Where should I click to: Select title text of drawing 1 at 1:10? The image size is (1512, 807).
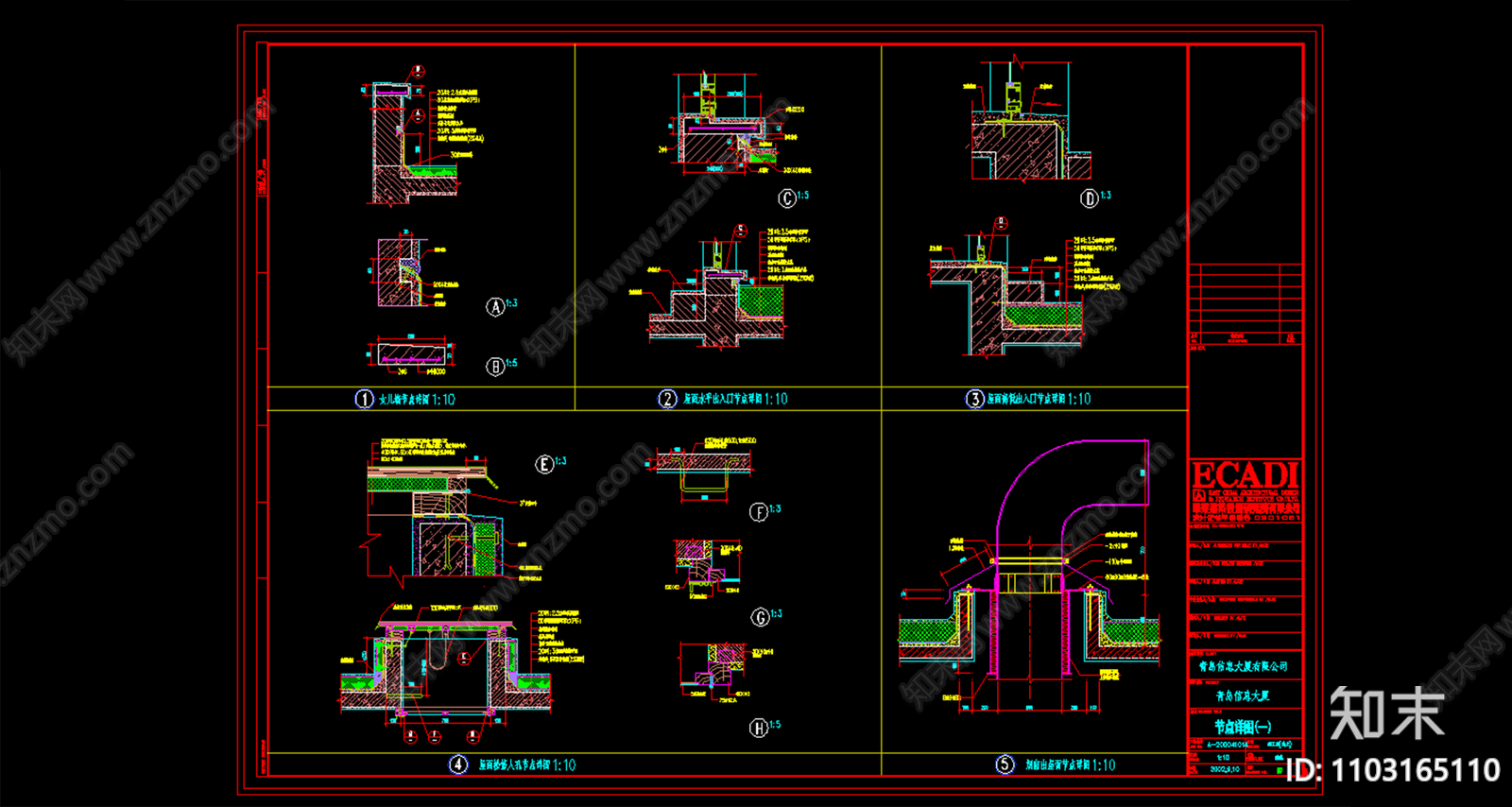click(417, 400)
